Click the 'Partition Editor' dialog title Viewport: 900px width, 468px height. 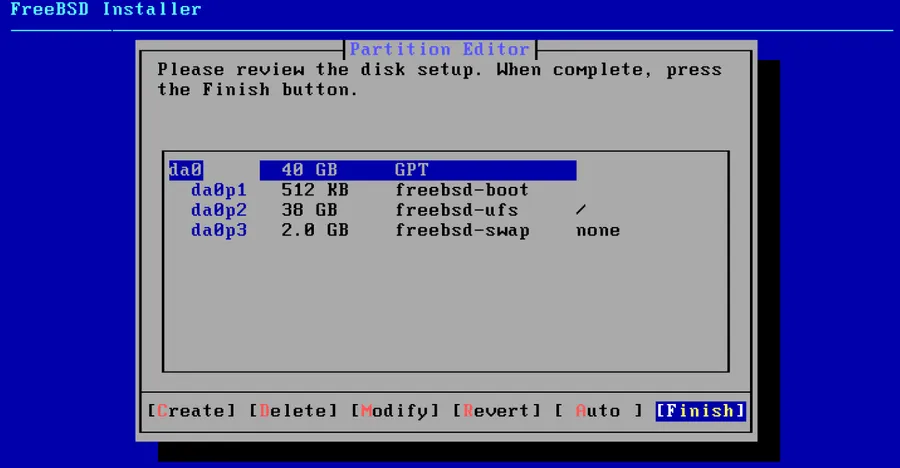(x=440, y=49)
